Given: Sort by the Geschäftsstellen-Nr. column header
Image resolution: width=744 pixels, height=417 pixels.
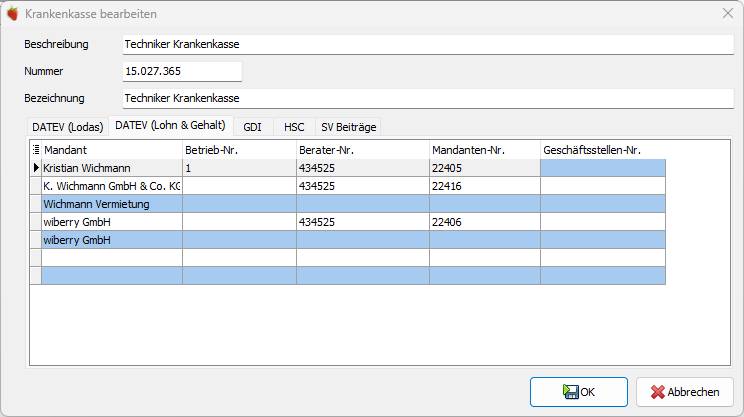Looking at the screenshot, I should (x=603, y=150).
